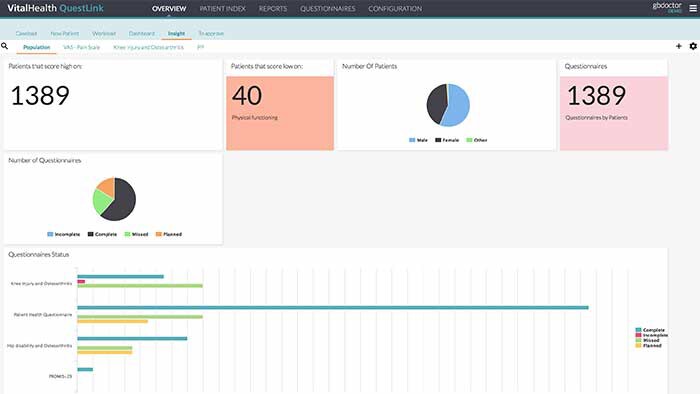Go to Patient Index
Screen dimensions: 700x394
(x=222, y=8)
